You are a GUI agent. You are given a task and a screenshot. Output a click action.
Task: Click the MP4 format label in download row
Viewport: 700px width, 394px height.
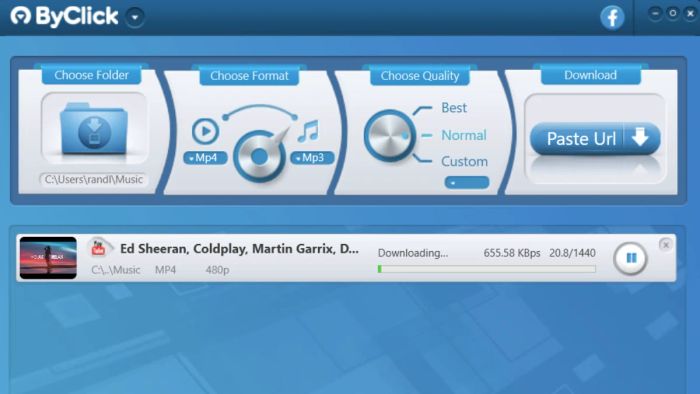click(x=166, y=270)
